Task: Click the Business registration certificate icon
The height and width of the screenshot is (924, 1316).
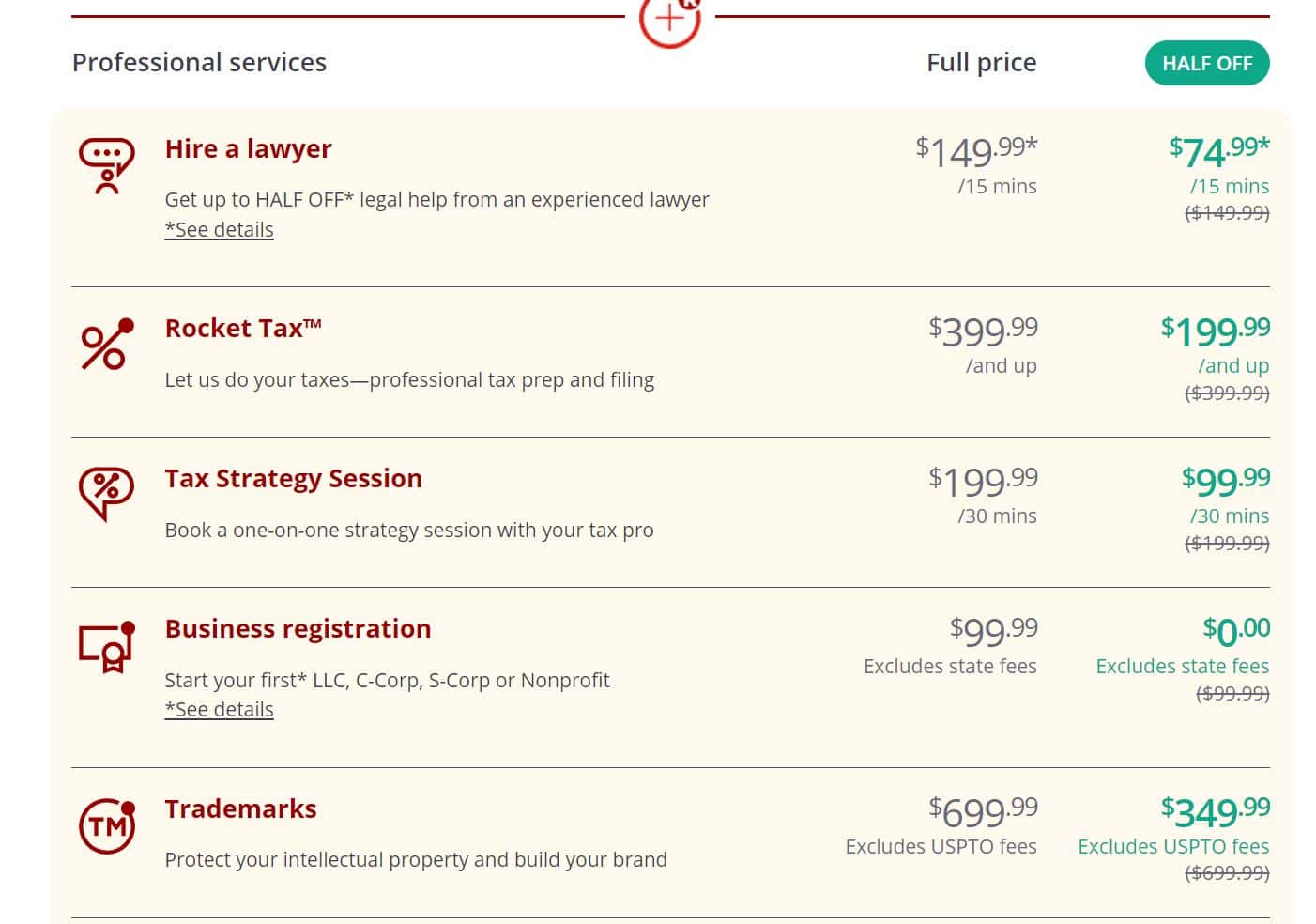Action: [x=106, y=646]
